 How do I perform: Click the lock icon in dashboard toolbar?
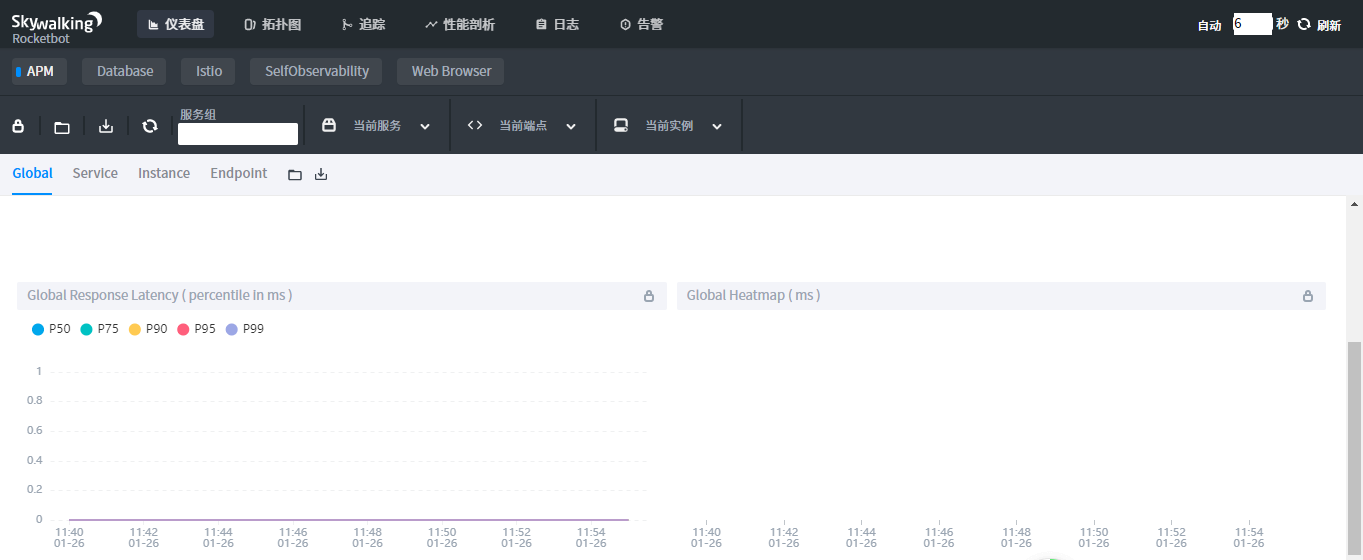click(x=18, y=126)
